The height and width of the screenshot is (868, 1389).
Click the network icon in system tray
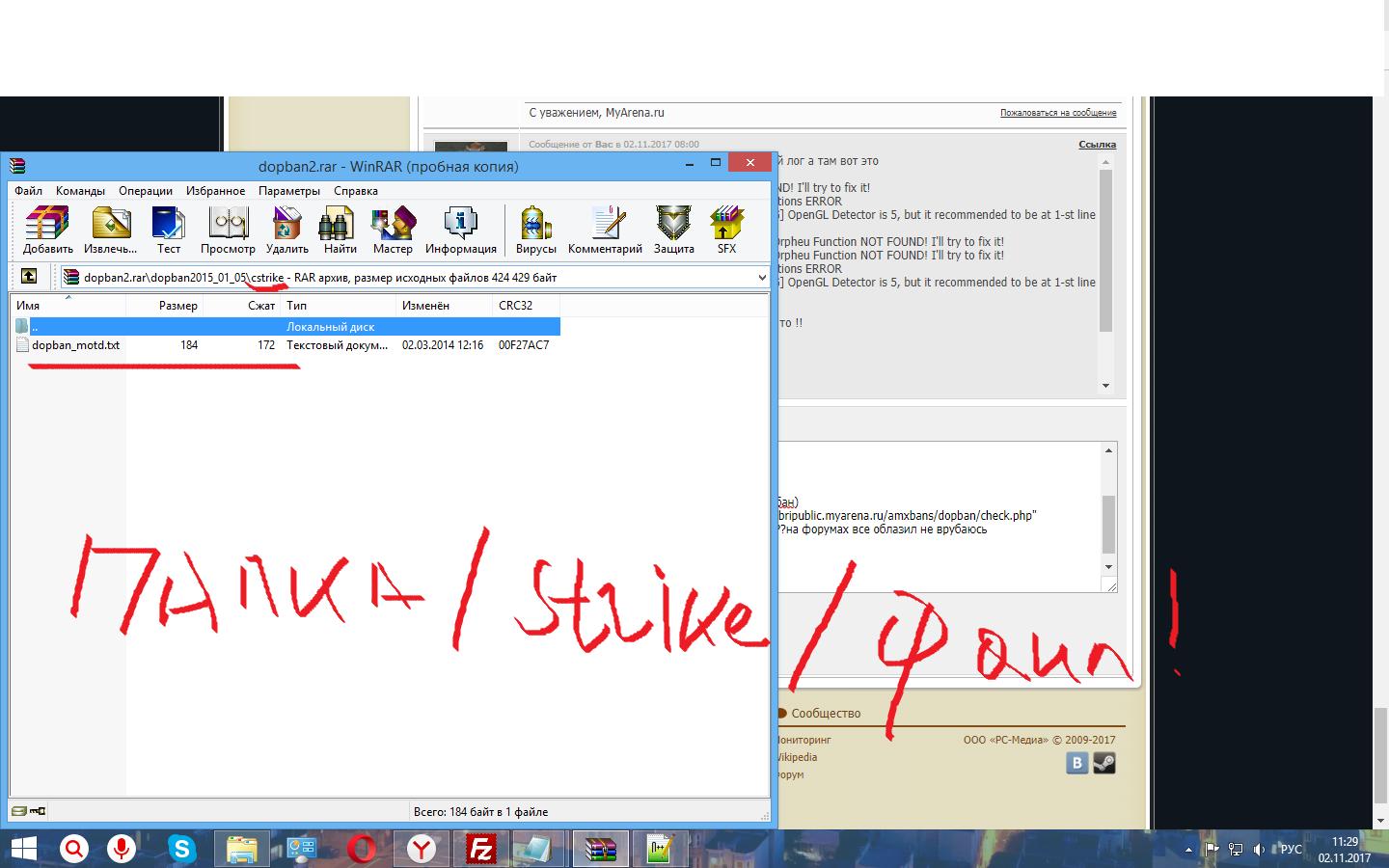tap(1236, 850)
